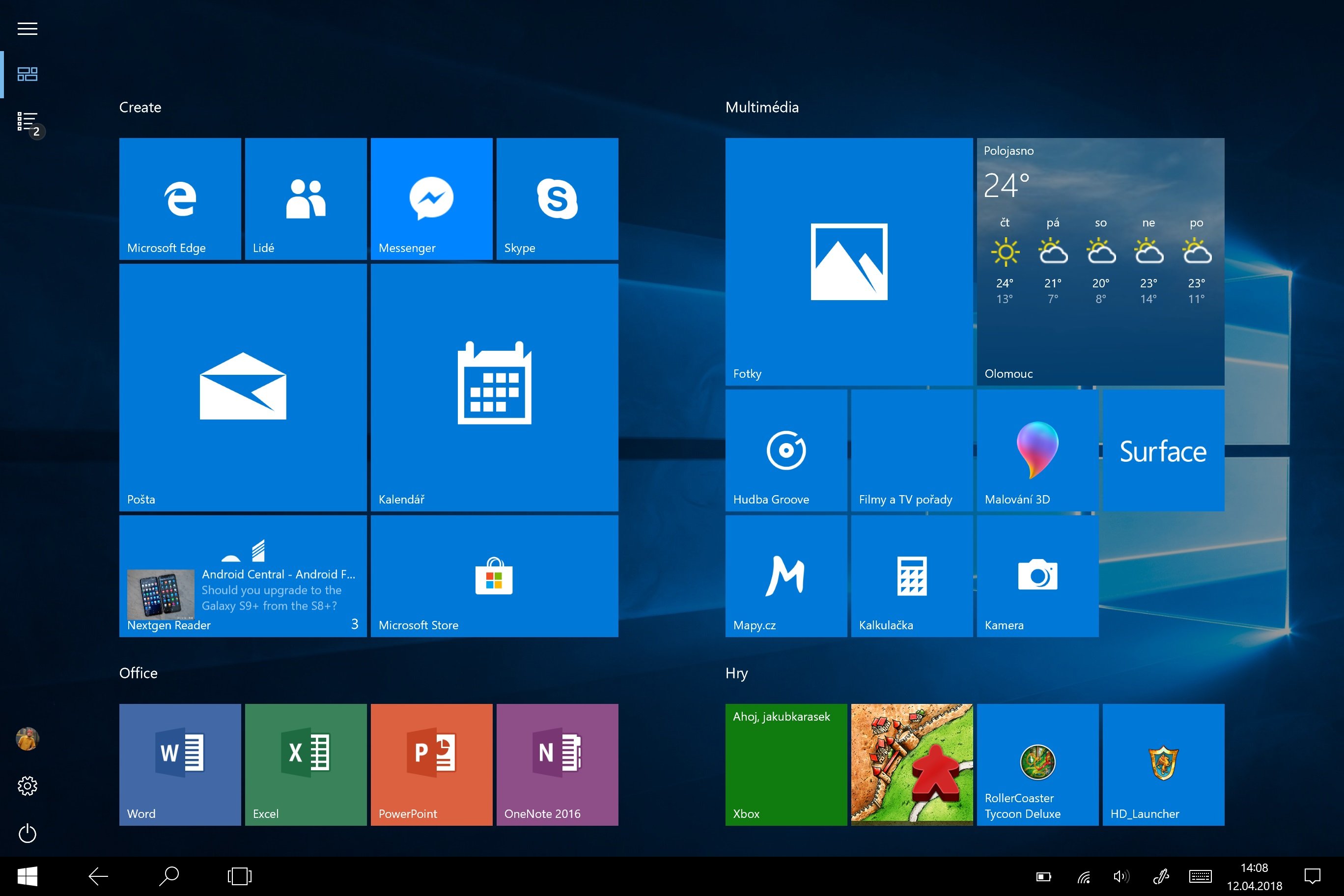1344x896 pixels.
Task: Check the battery status tray icon
Action: point(1043,876)
